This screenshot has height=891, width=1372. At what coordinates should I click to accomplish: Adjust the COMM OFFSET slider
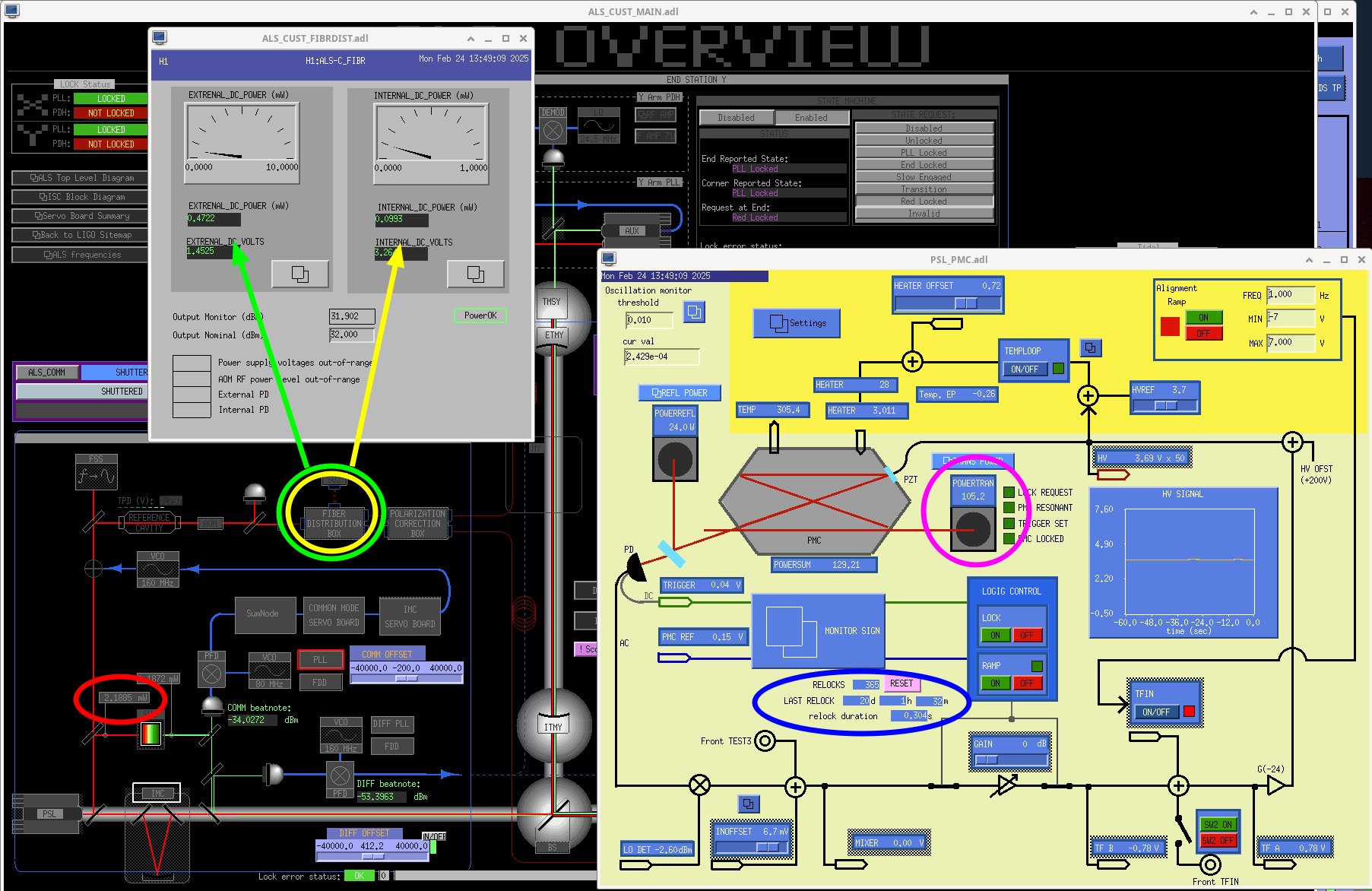click(407, 679)
